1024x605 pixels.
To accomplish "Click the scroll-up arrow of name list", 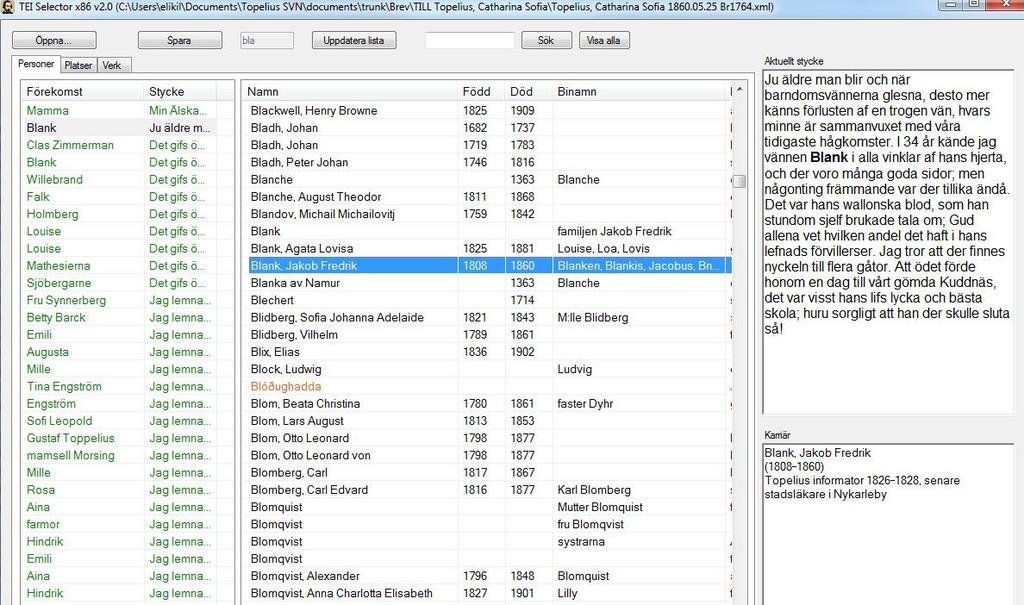I will pyautogui.click(x=739, y=90).
